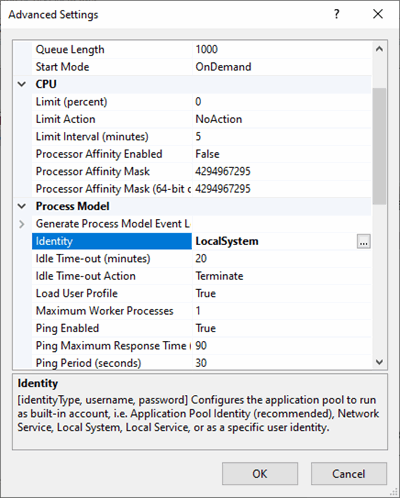Click the Queue Length value field
This screenshot has height=498, width=400.
tap(282, 49)
